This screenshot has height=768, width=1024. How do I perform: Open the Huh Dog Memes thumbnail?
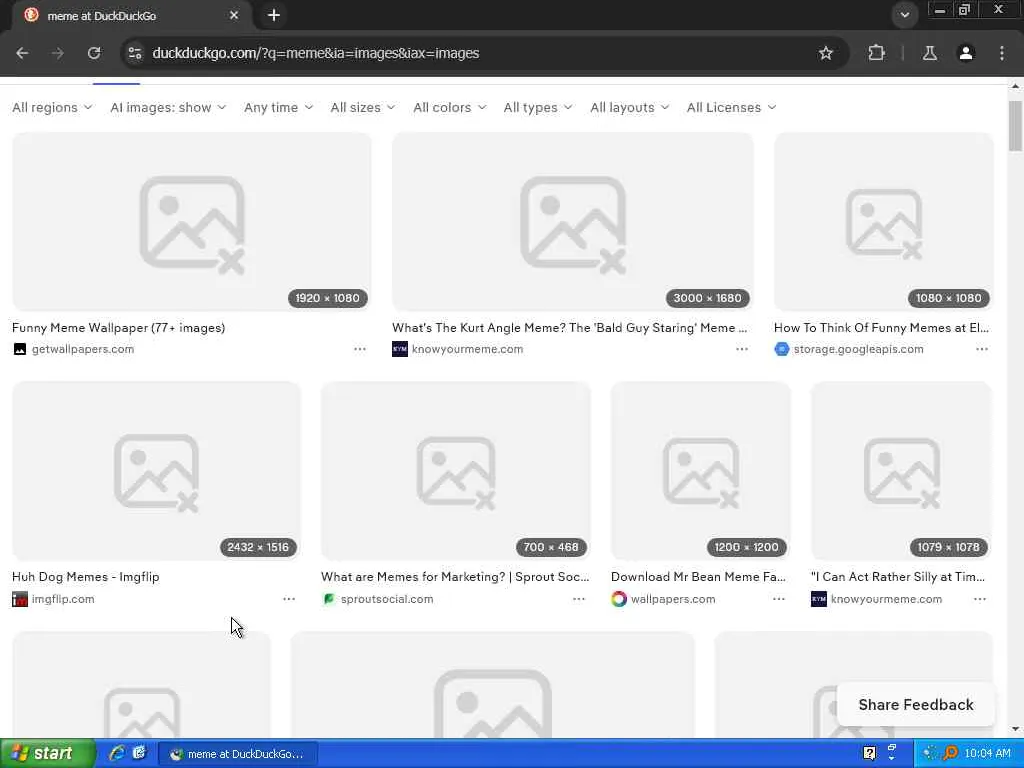click(x=157, y=471)
